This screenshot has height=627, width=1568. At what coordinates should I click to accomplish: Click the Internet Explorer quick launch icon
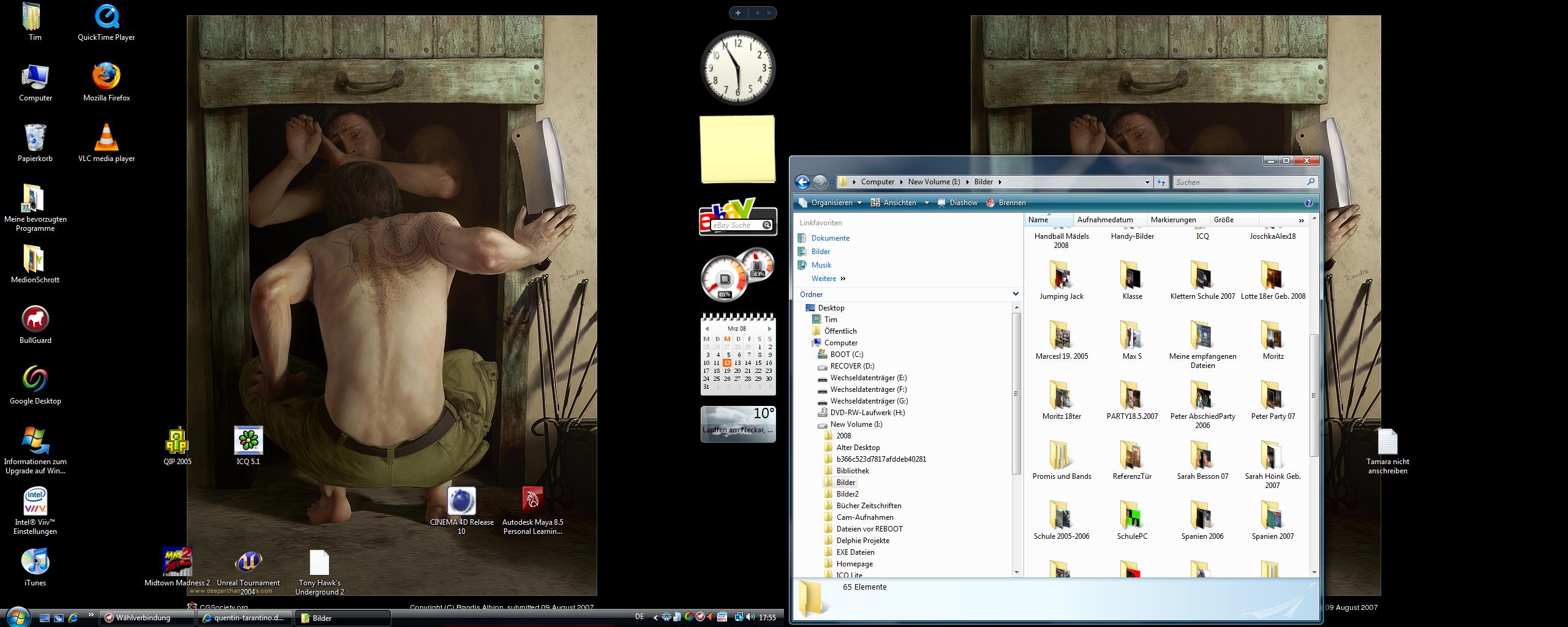pos(73,618)
